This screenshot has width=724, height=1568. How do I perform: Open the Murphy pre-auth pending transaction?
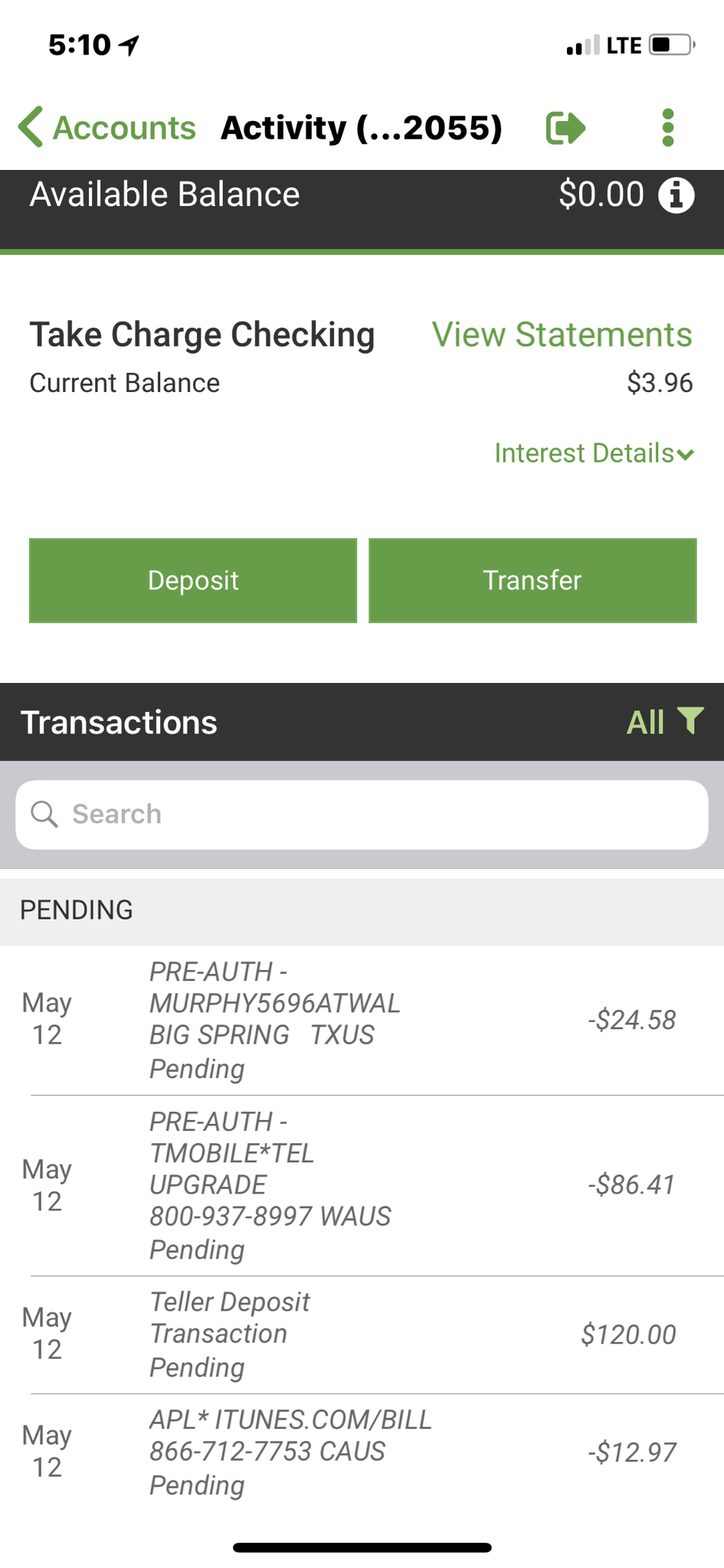[x=362, y=1020]
